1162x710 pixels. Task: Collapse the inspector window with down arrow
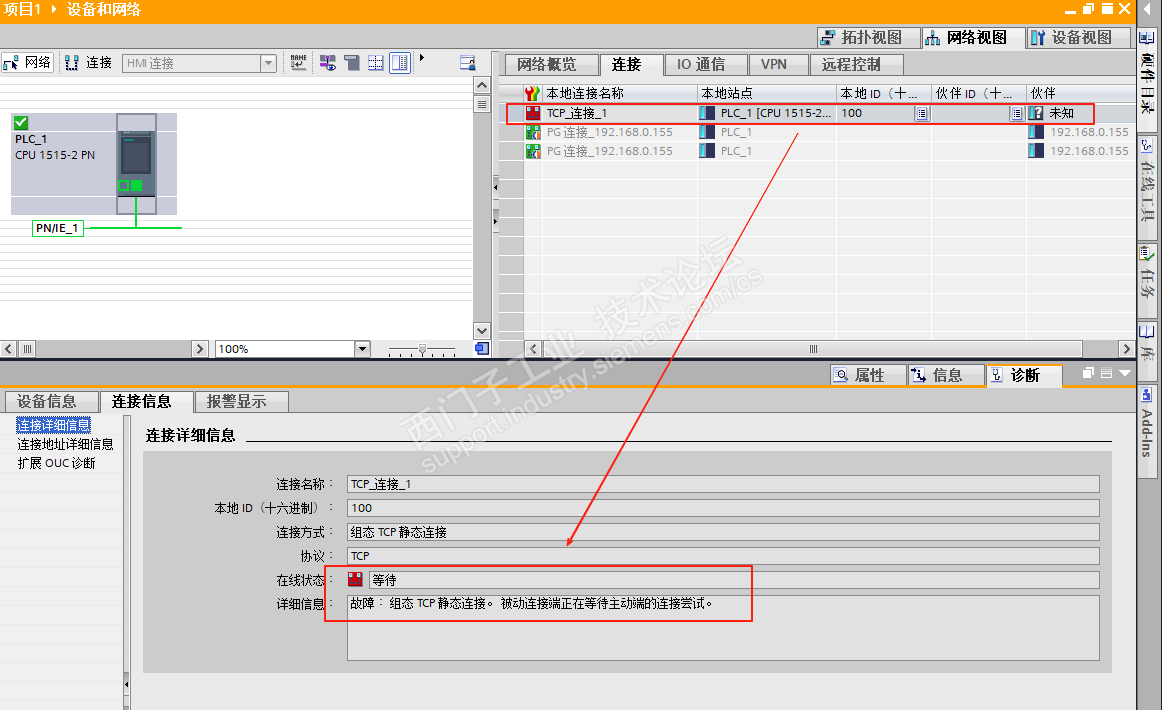pos(1125,373)
